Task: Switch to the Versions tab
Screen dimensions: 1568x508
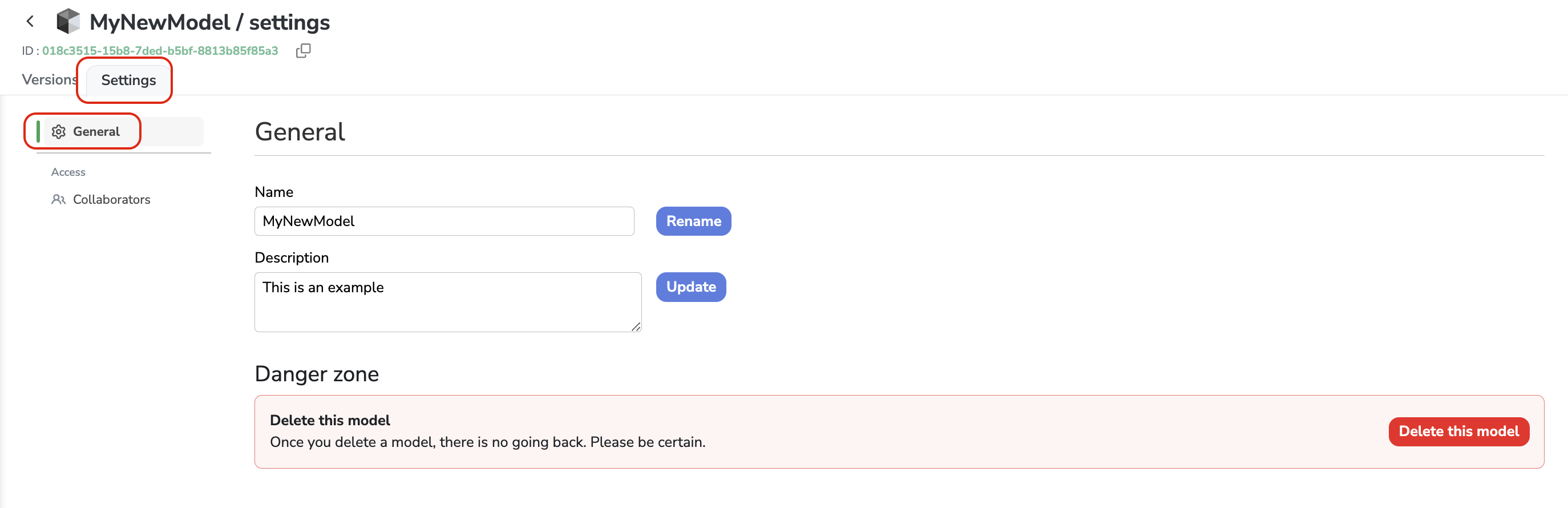Action: pos(49,80)
